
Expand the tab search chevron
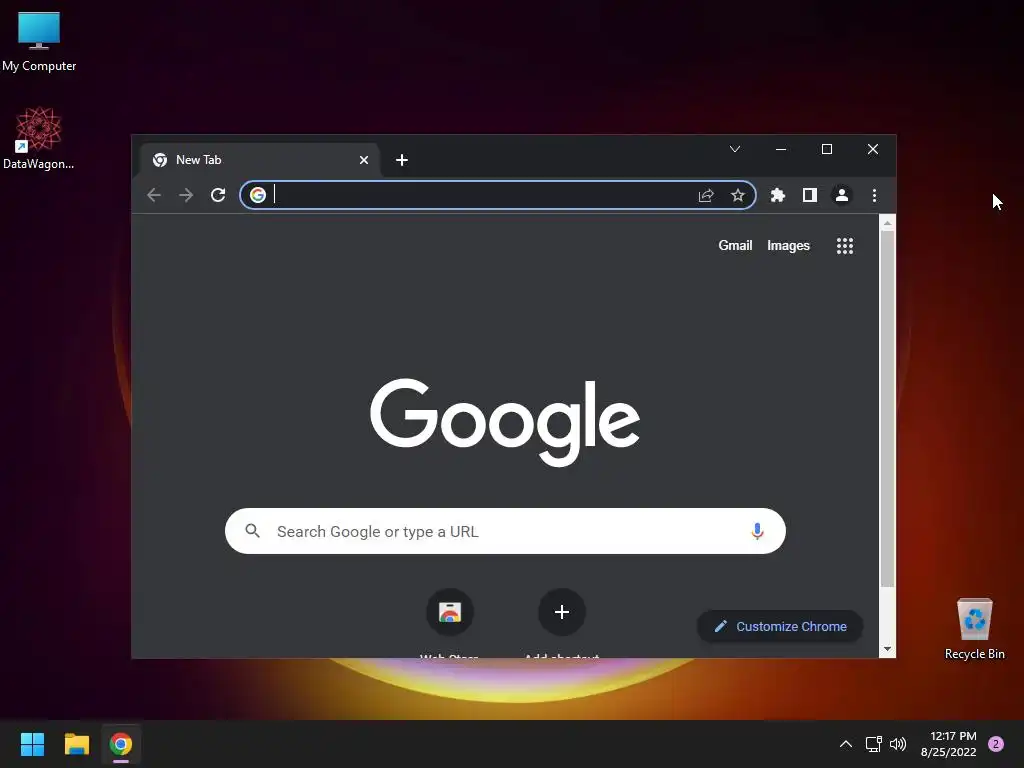pos(735,150)
